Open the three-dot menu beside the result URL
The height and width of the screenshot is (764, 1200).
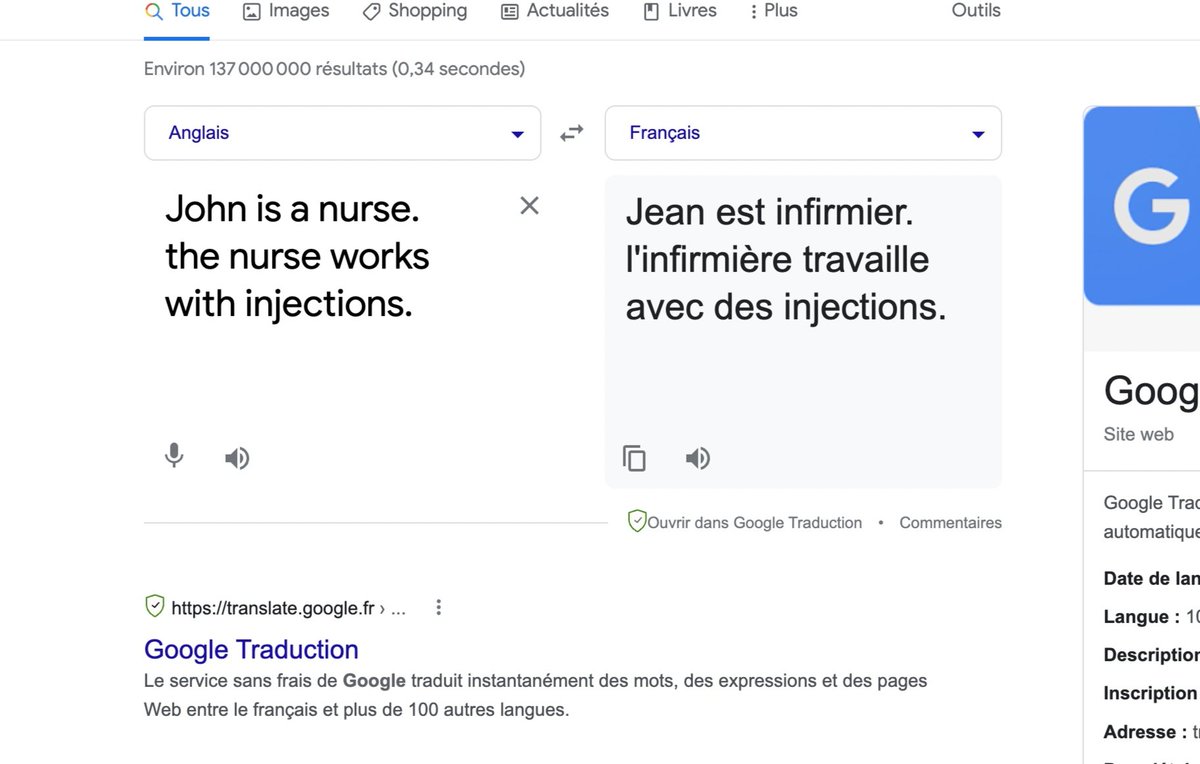438,607
